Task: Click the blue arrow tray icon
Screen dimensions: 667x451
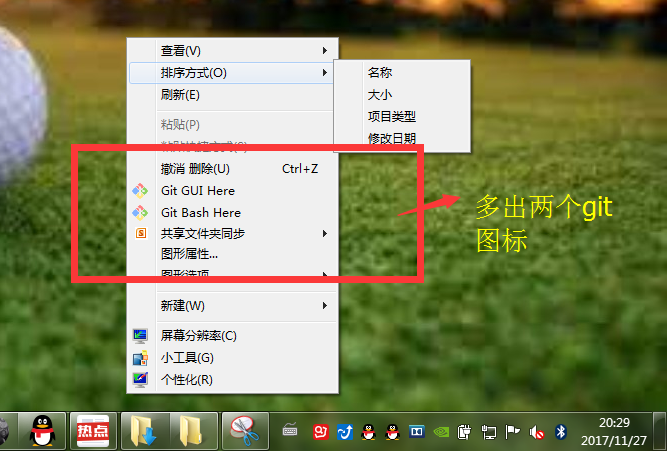Action: tap(345, 432)
